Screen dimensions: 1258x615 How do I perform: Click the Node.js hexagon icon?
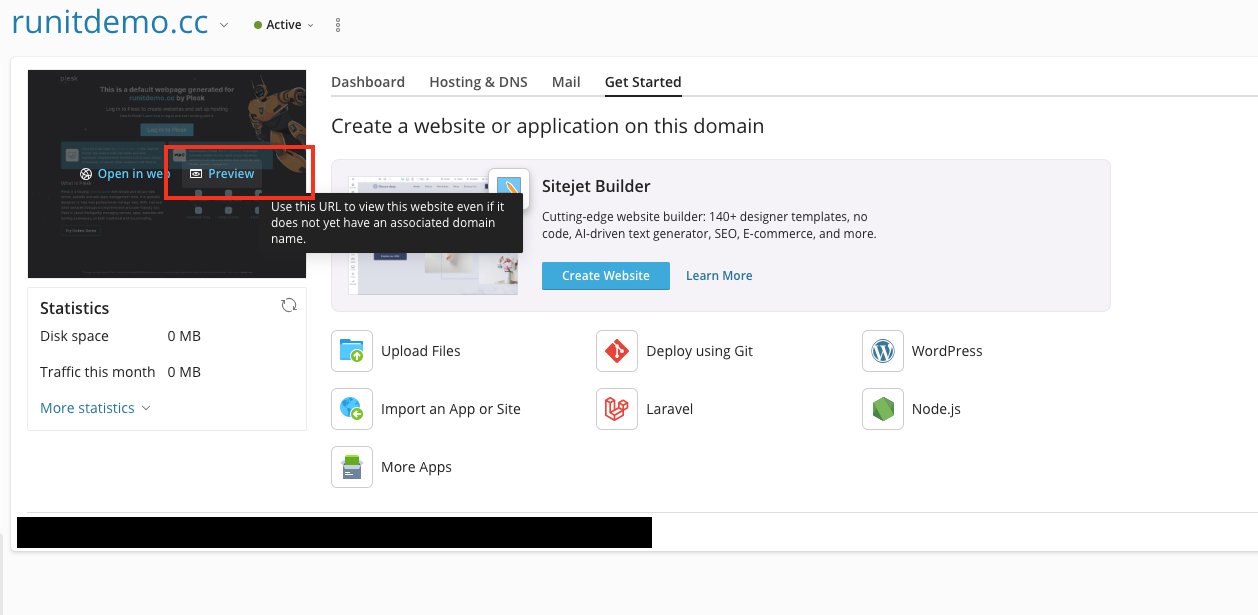(x=882, y=409)
